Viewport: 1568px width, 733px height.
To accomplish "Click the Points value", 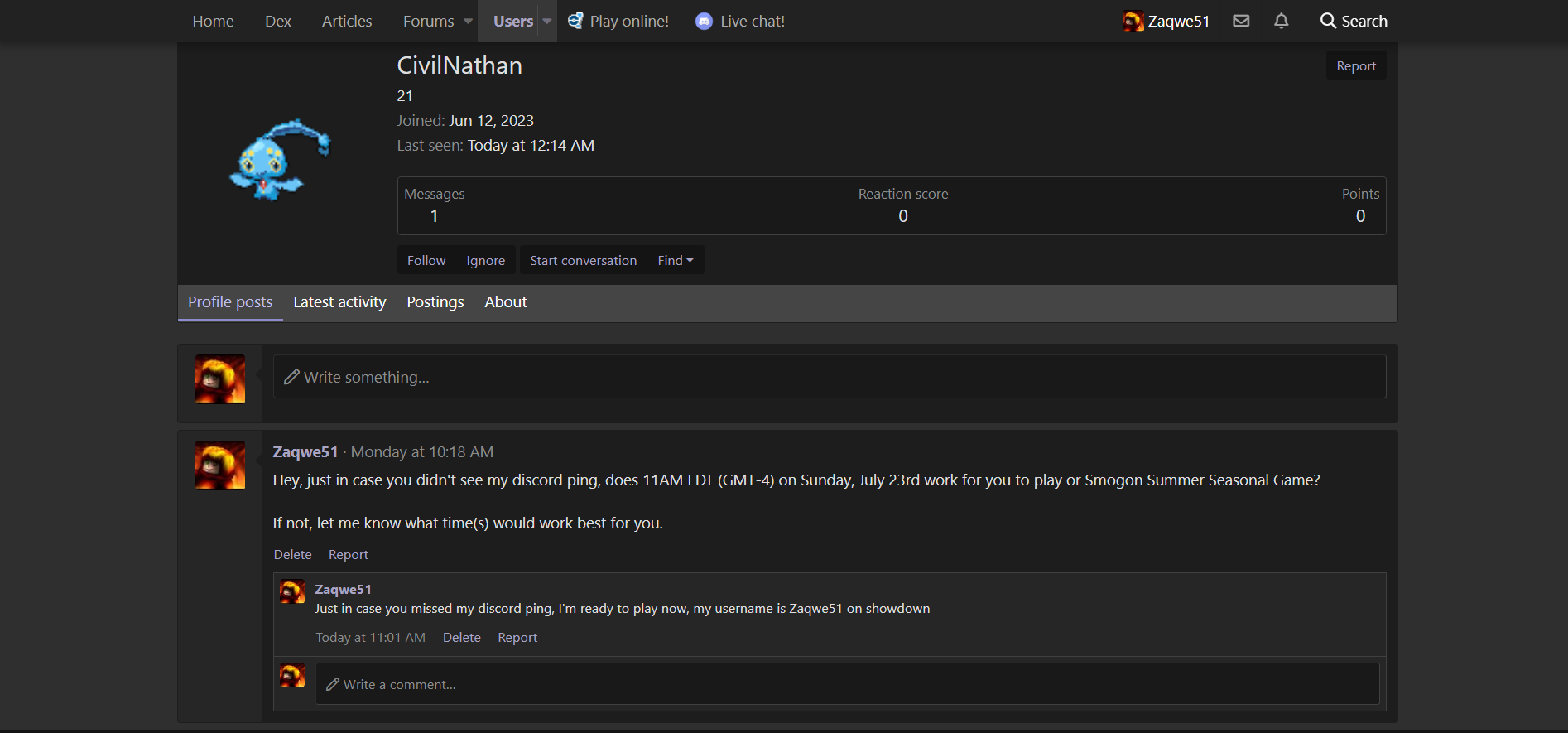I will pyautogui.click(x=1360, y=216).
